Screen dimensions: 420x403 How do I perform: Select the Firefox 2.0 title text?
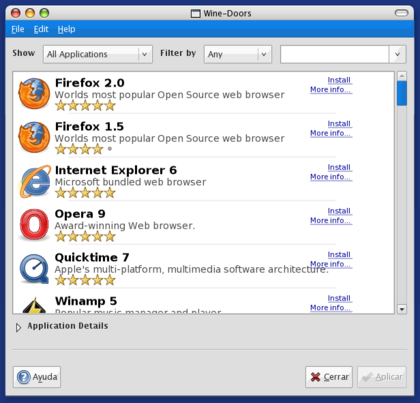tap(90, 83)
